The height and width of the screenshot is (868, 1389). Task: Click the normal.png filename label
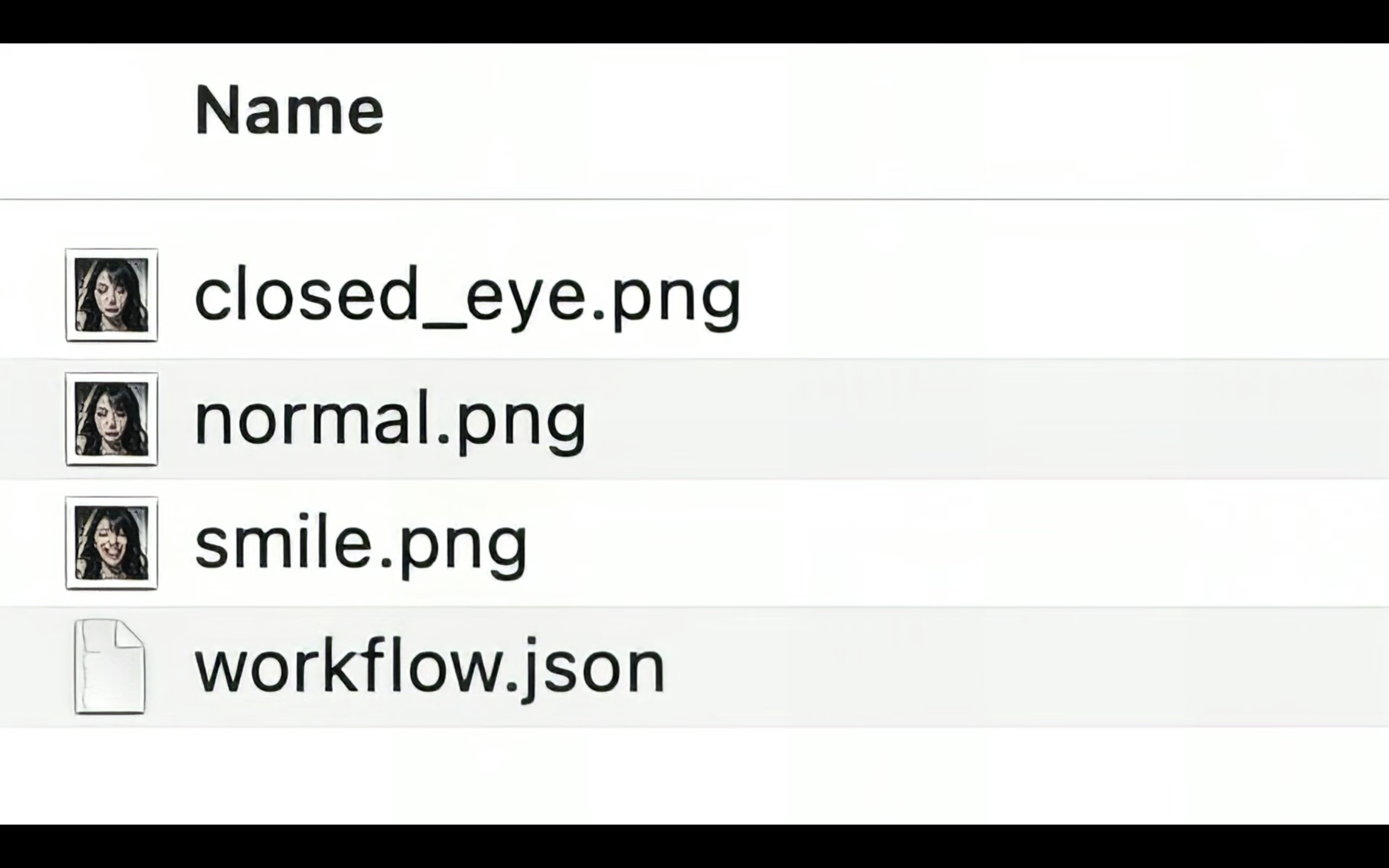pyautogui.click(x=390, y=422)
